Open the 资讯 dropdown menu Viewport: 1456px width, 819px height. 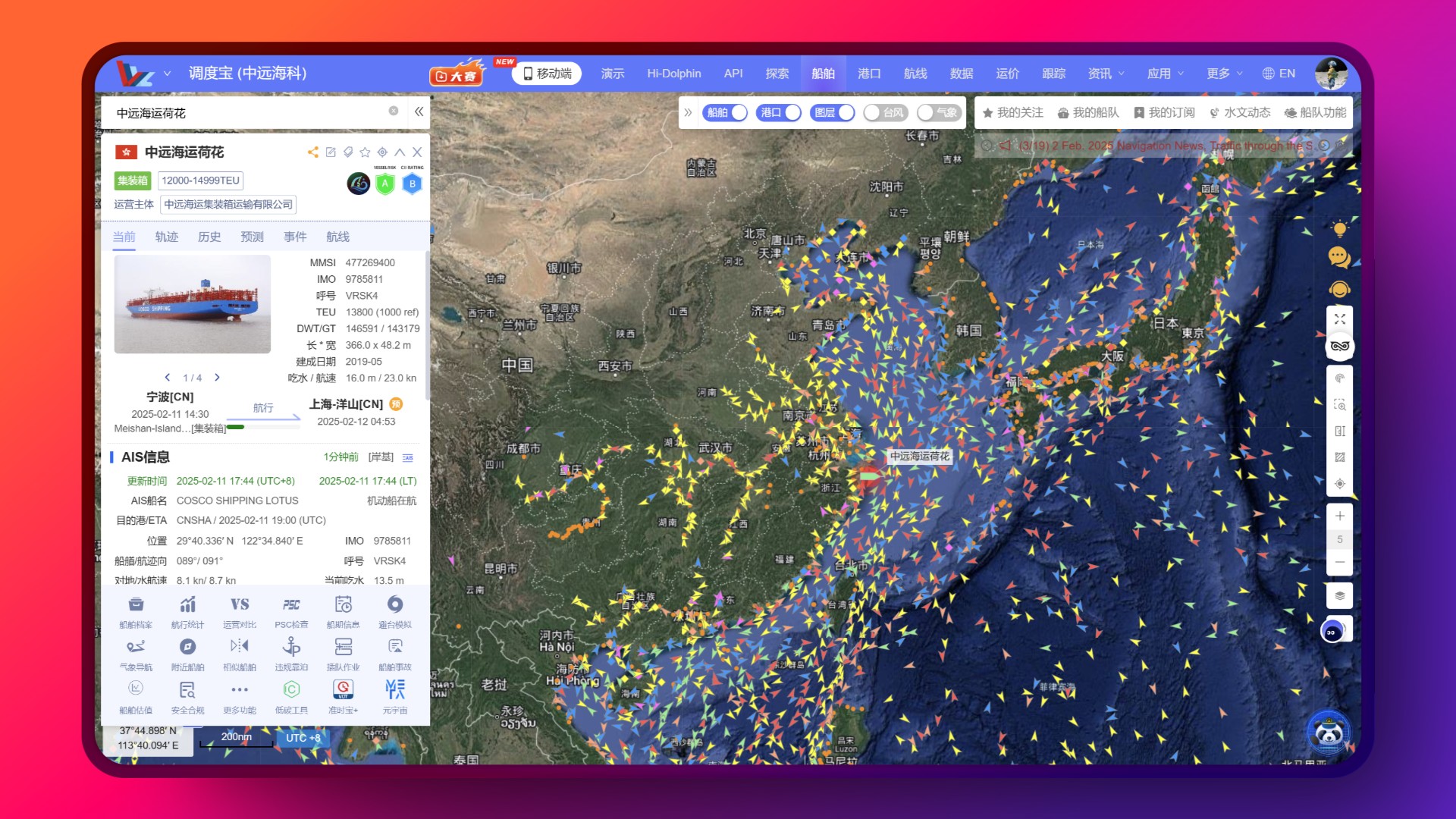click(x=1106, y=74)
